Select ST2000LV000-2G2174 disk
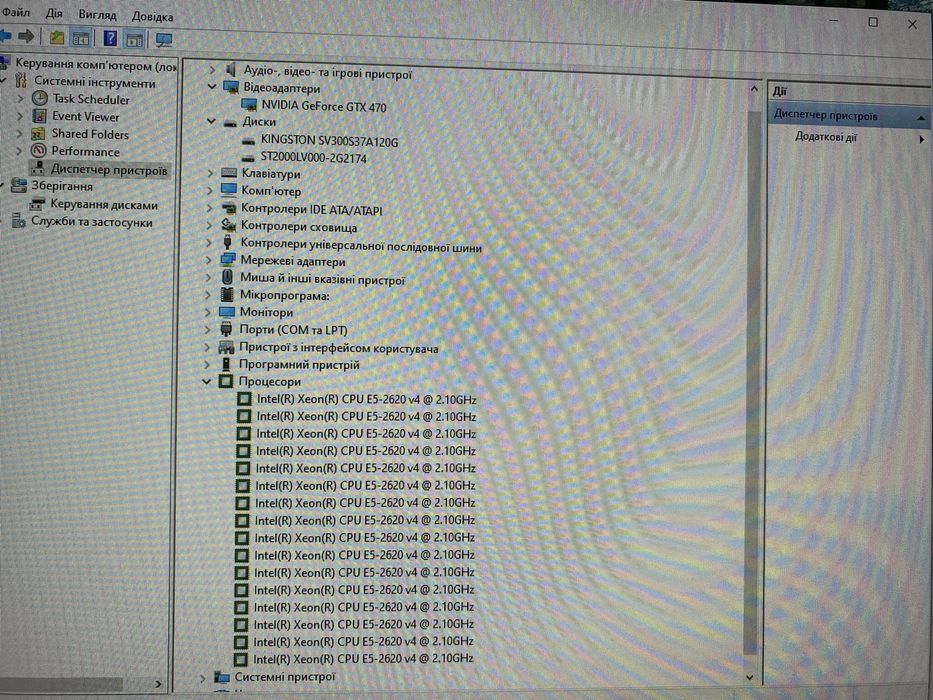The height and width of the screenshot is (700, 933). pyautogui.click(x=313, y=158)
